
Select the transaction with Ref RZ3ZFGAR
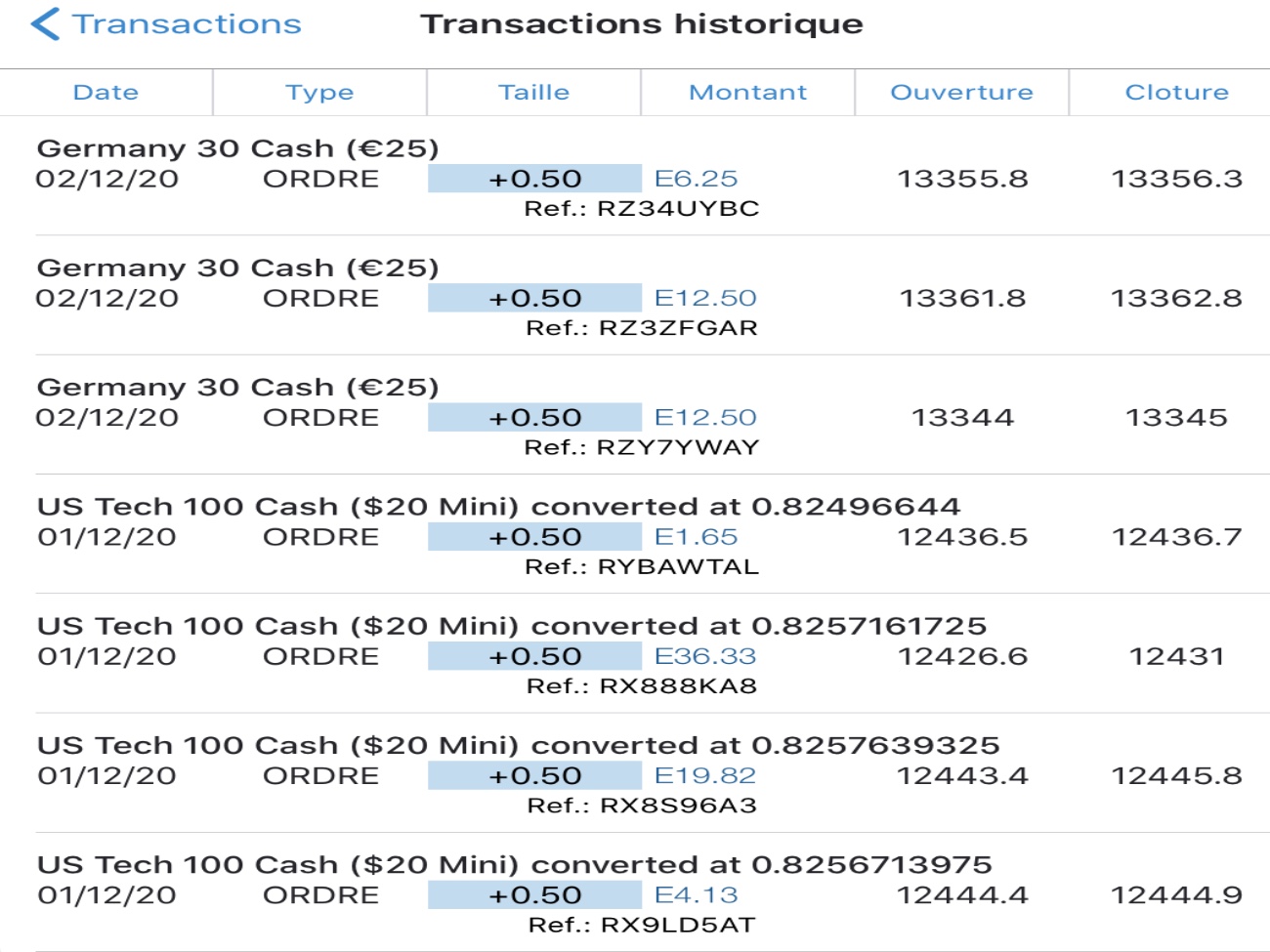click(x=642, y=328)
